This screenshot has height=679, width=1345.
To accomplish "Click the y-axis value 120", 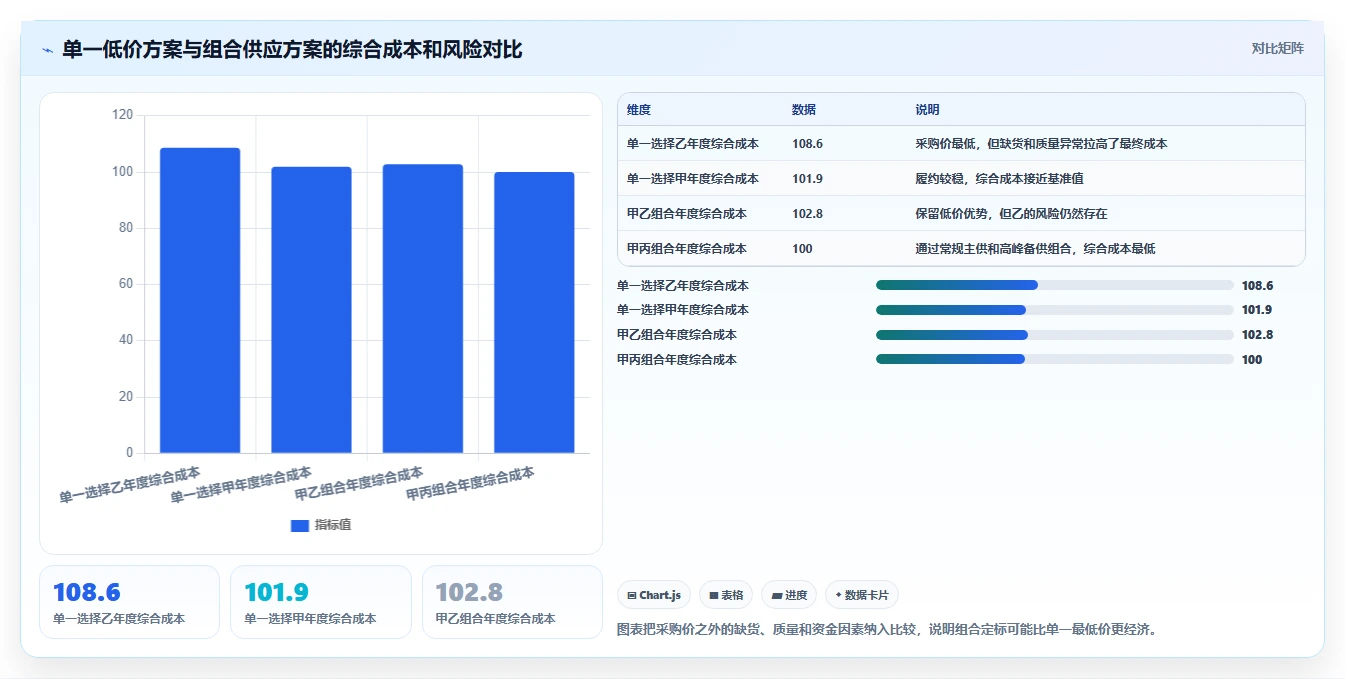I will [x=122, y=115].
